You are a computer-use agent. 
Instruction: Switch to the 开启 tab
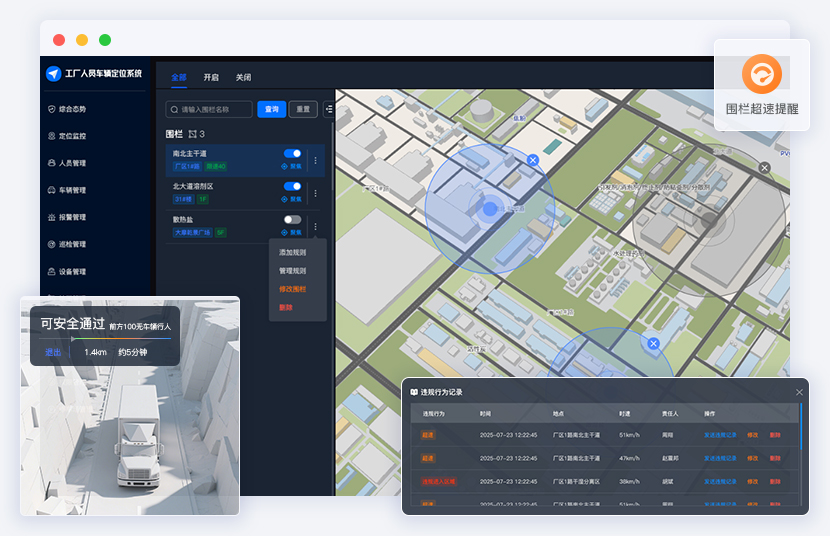click(211, 77)
